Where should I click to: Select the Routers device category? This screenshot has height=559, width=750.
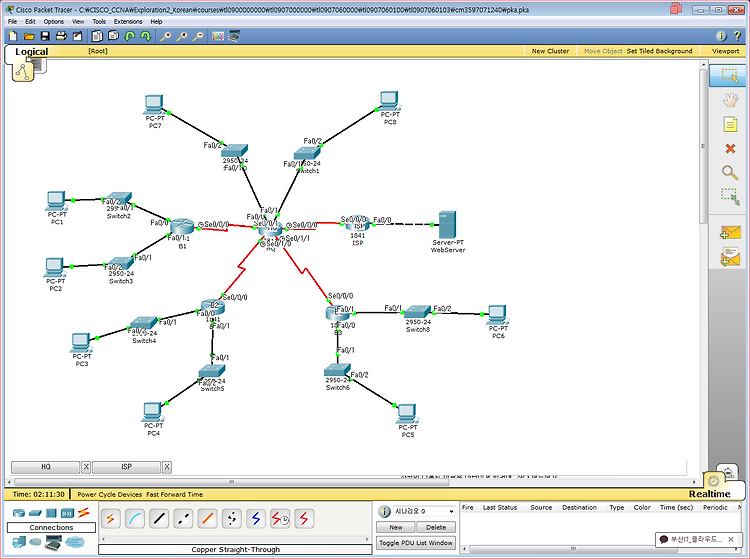tap(19, 513)
